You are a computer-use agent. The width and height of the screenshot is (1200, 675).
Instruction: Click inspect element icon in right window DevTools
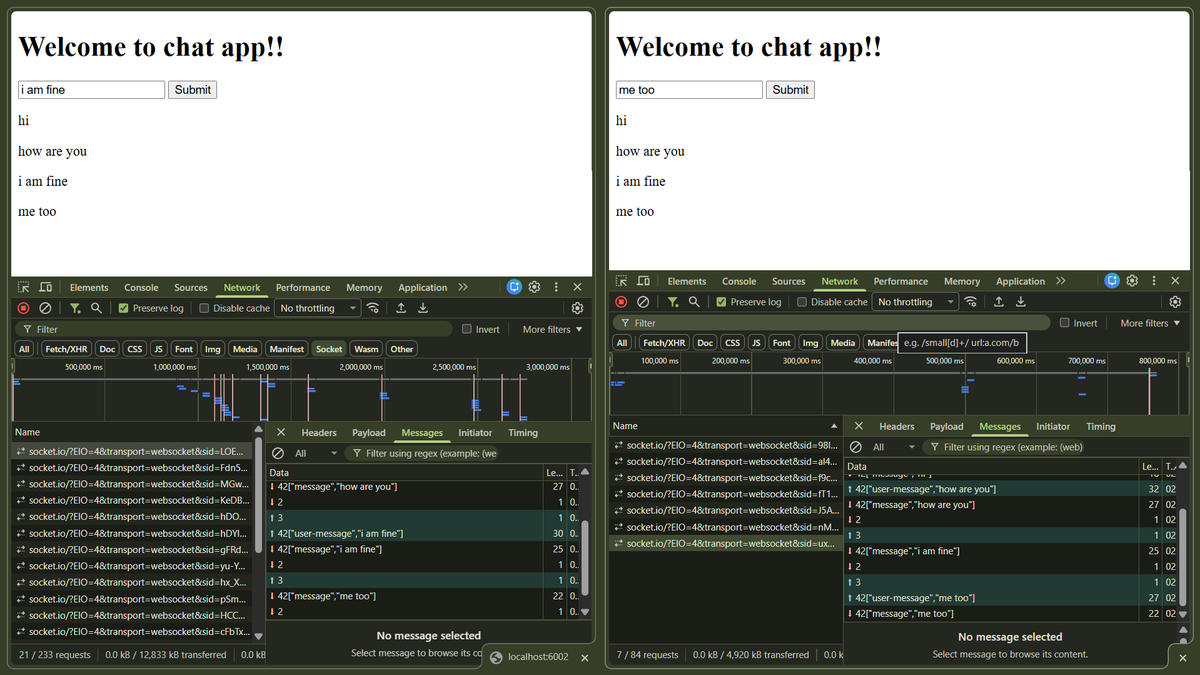click(x=622, y=281)
